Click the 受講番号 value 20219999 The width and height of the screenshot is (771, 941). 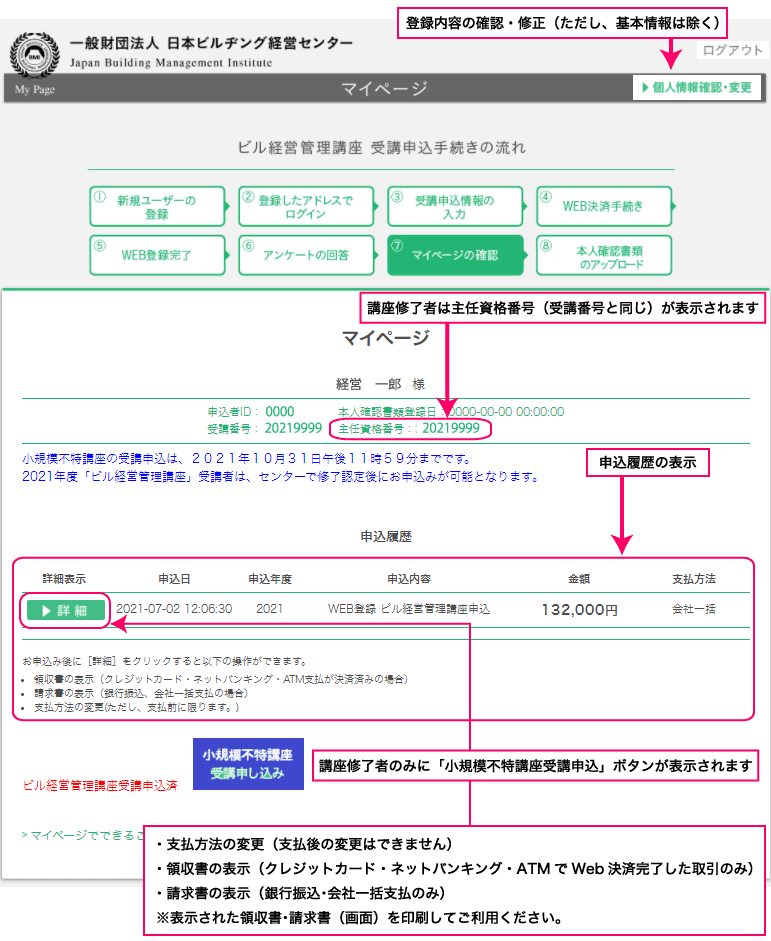pyautogui.click(x=293, y=428)
